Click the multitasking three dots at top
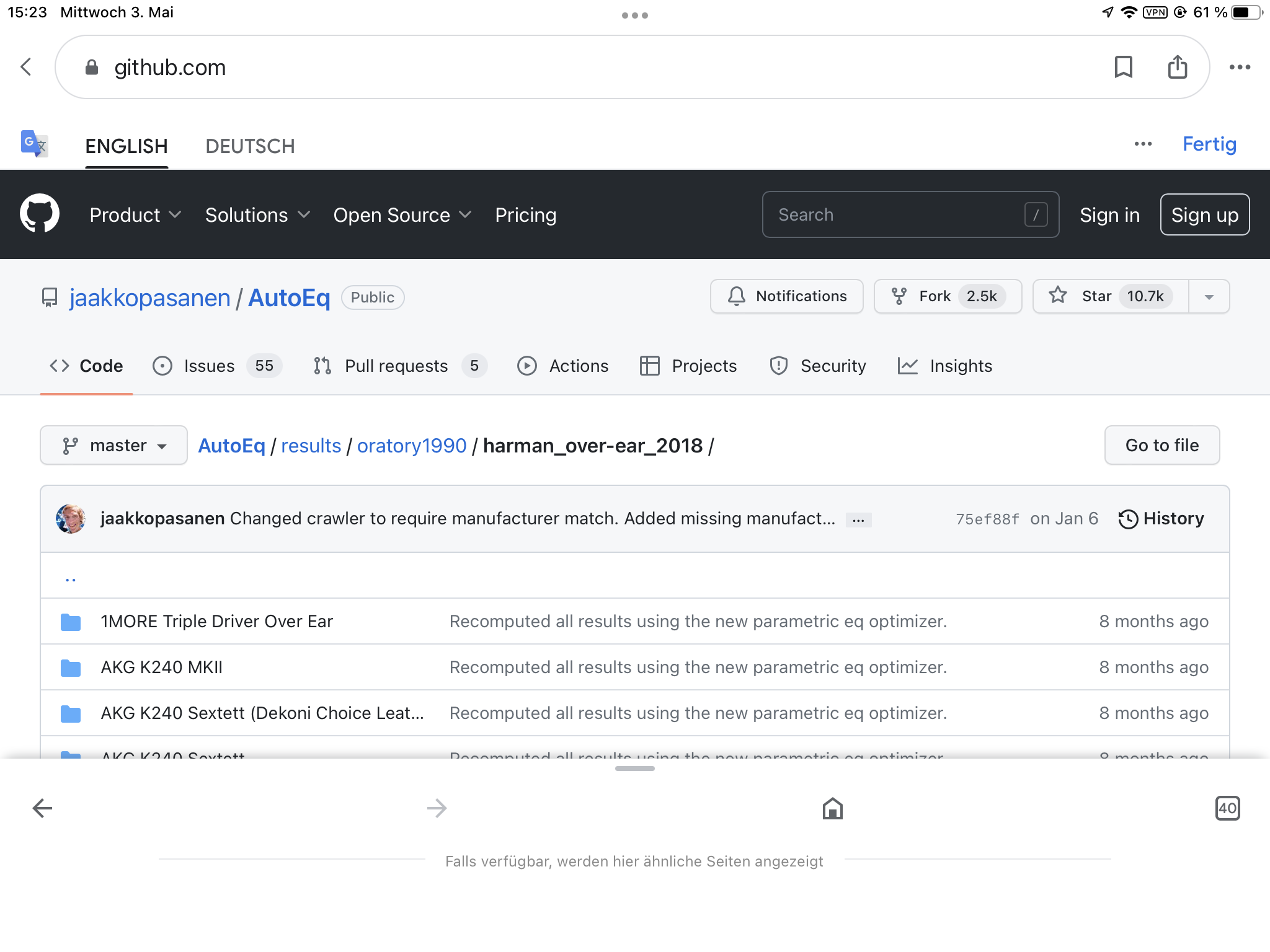Viewport: 1270px width, 952px height. coord(635,15)
